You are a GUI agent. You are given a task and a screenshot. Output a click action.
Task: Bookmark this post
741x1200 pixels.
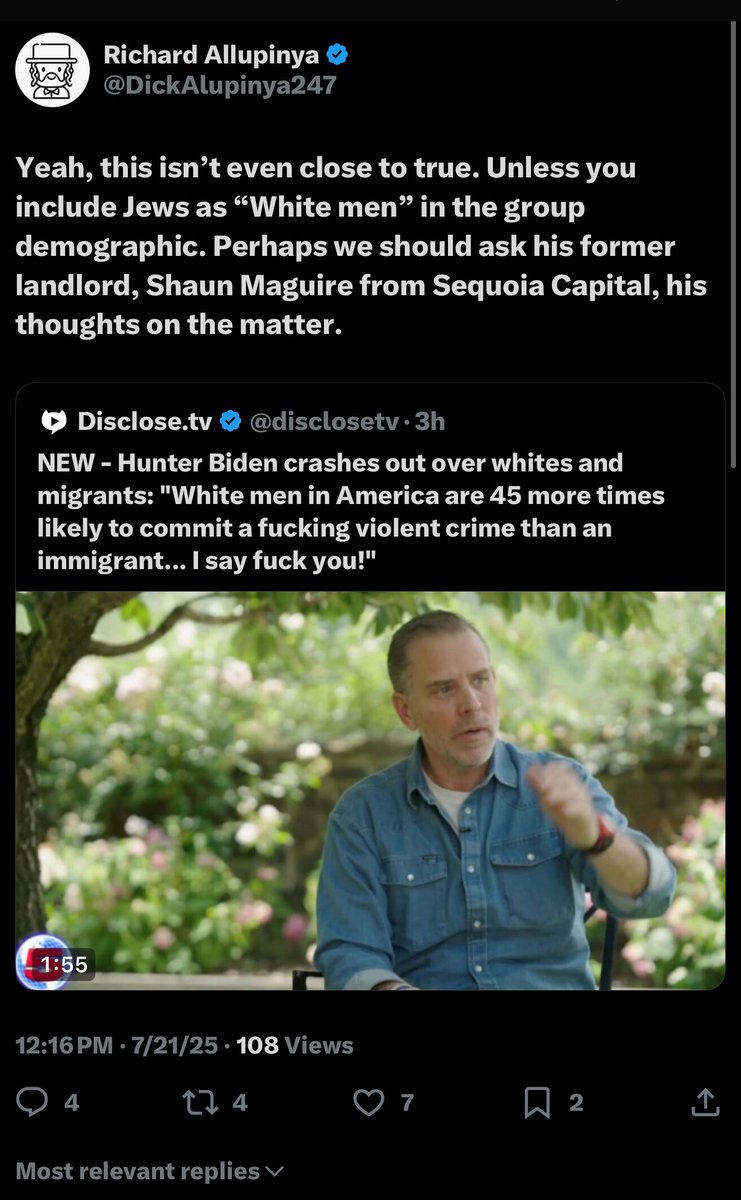click(x=538, y=1102)
